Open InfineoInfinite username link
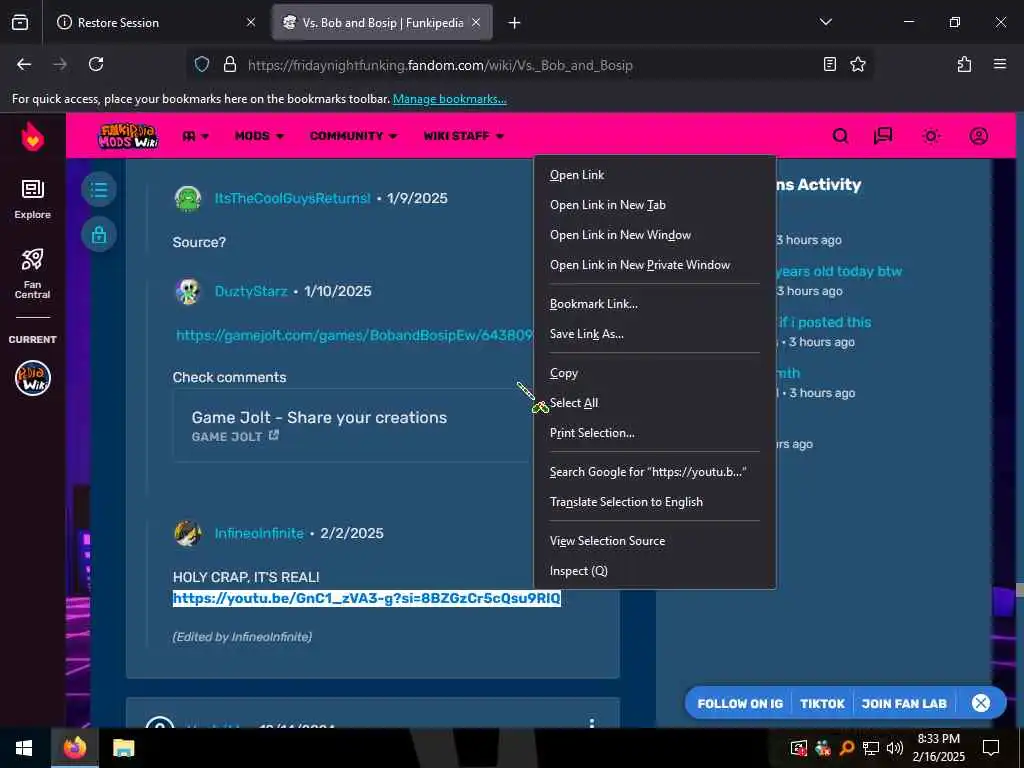Viewport: 1024px width, 768px height. [259, 534]
